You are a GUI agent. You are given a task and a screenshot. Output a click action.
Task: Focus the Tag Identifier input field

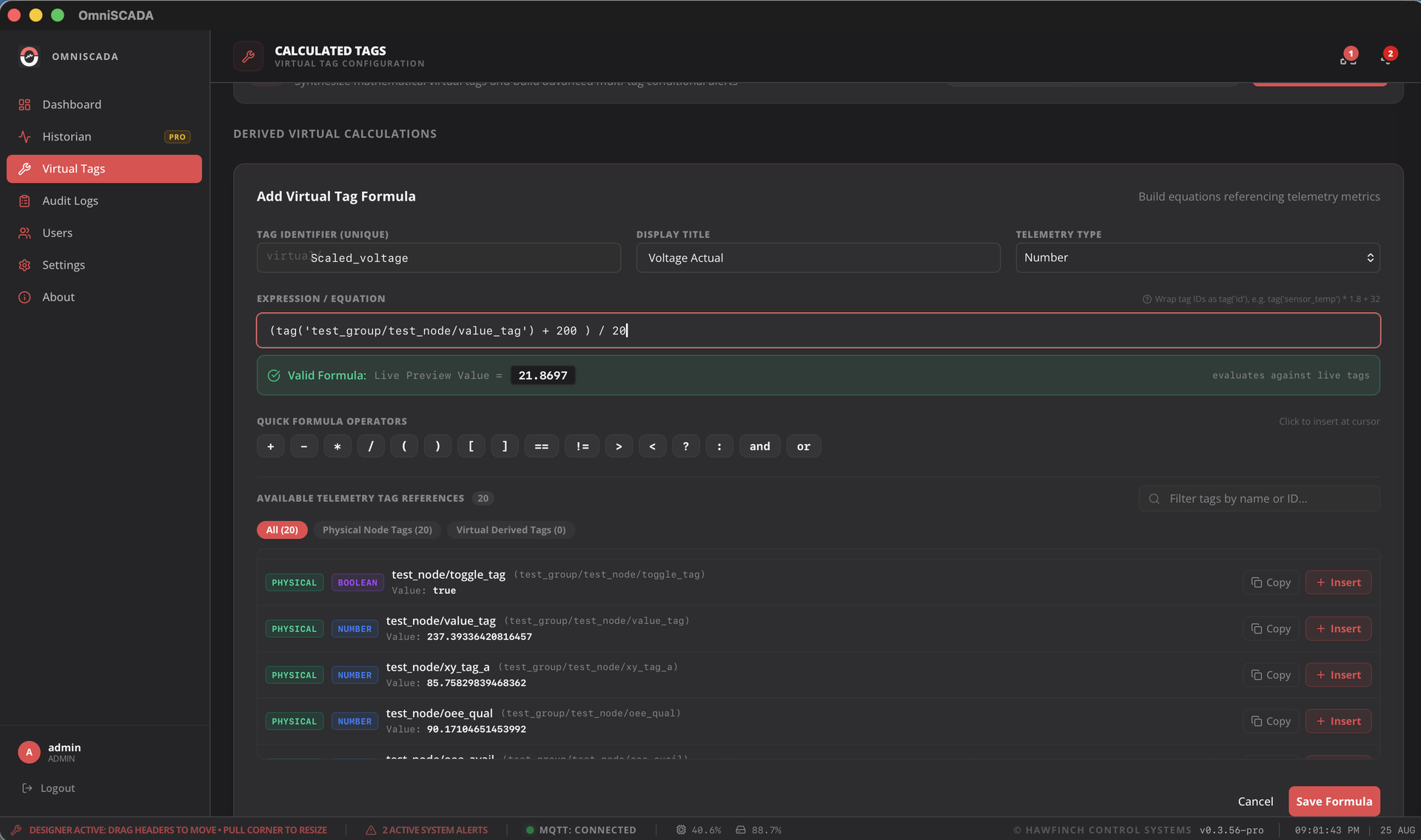(x=439, y=258)
